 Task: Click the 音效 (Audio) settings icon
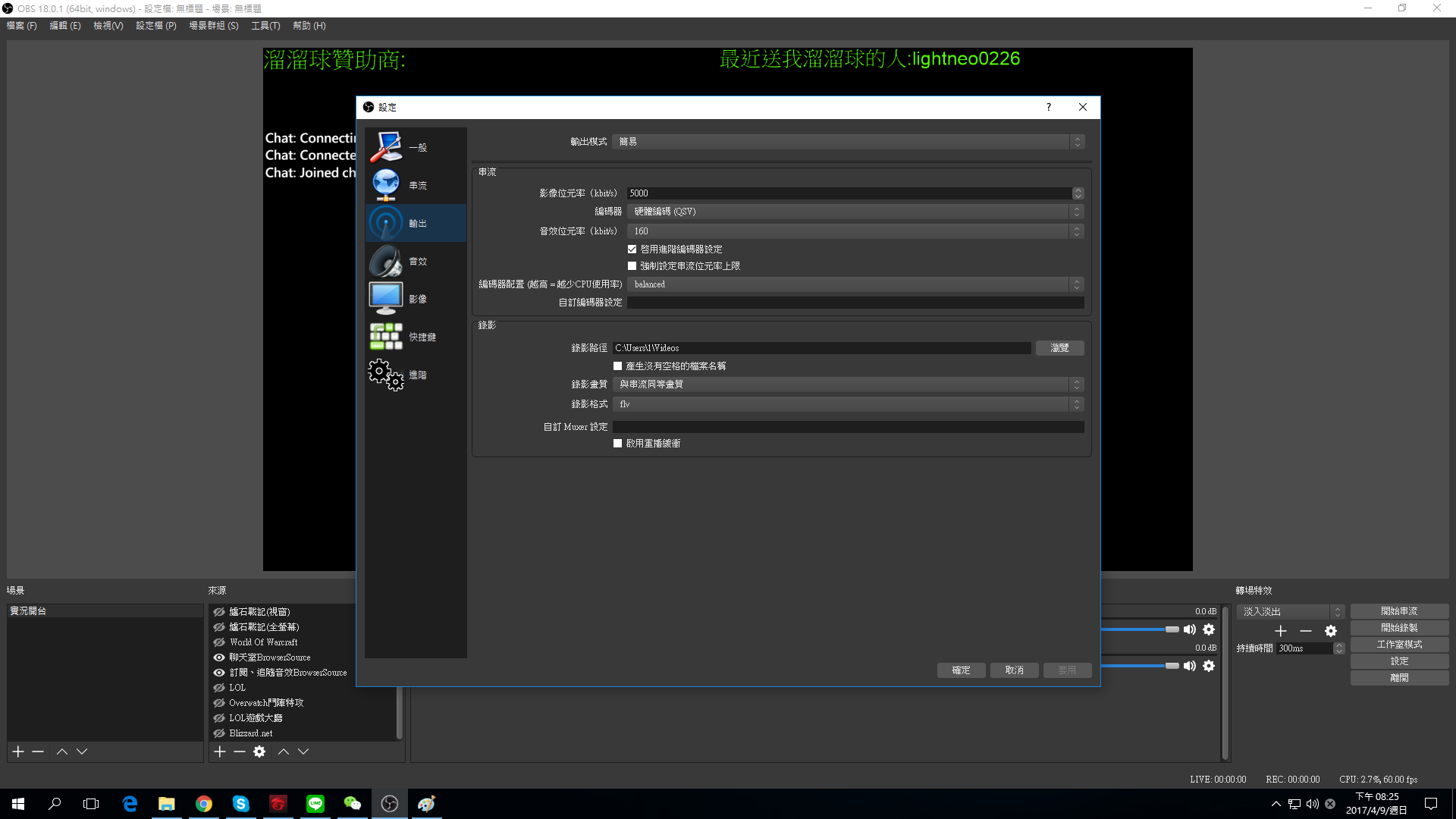click(x=386, y=260)
